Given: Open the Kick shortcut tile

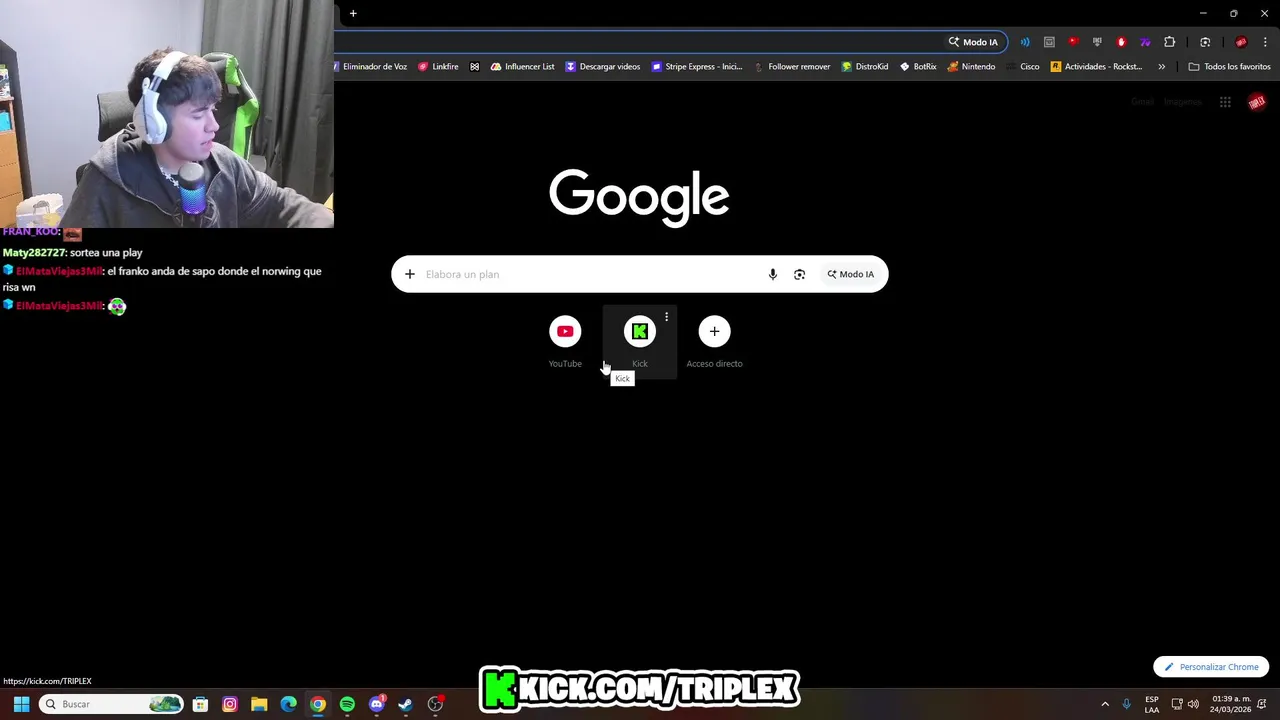Looking at the screenshot, I should coord(640,341).
